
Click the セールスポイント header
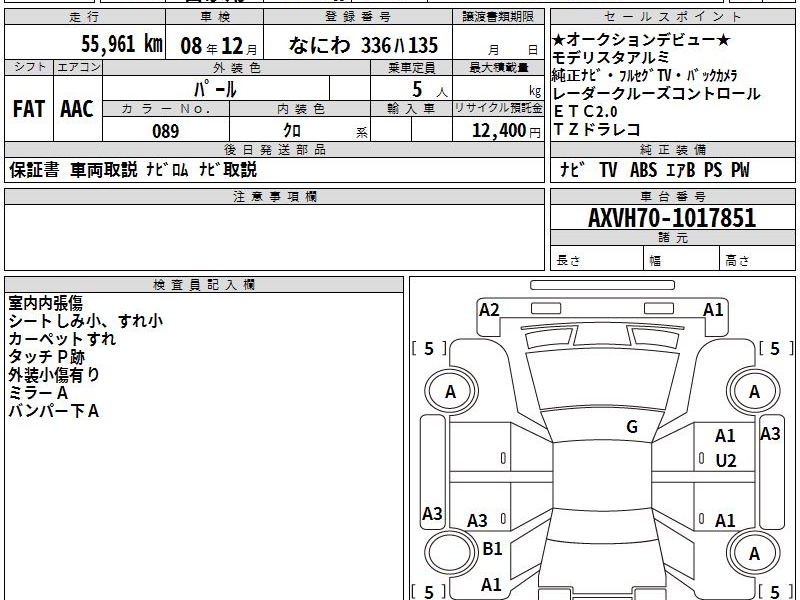point(672,17)
